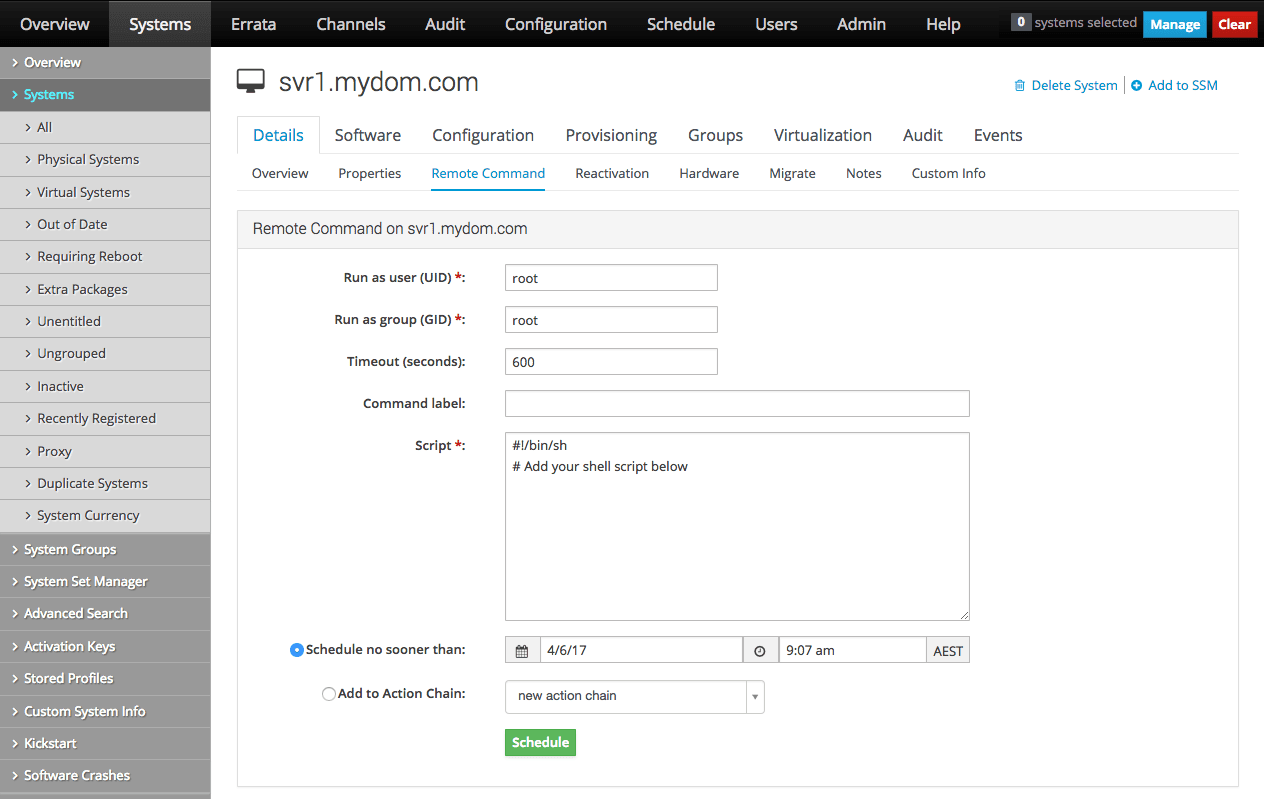The width and height of the screenshot is (1264, 799).
Task: Click the blue Manage button
Action: [x=1175, y=24]
